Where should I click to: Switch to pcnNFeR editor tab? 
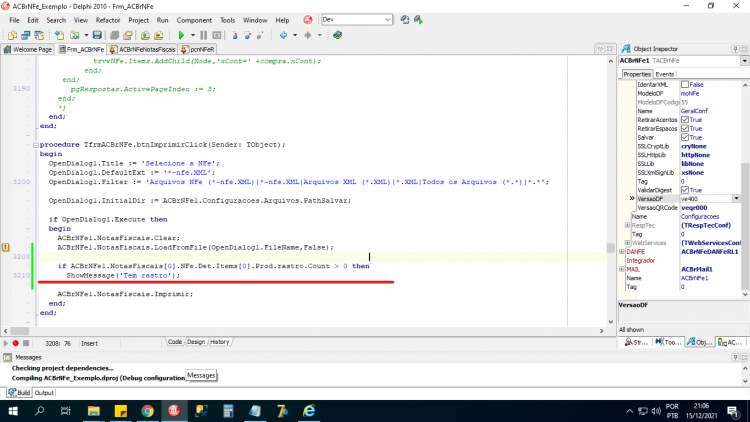(198, 49)
